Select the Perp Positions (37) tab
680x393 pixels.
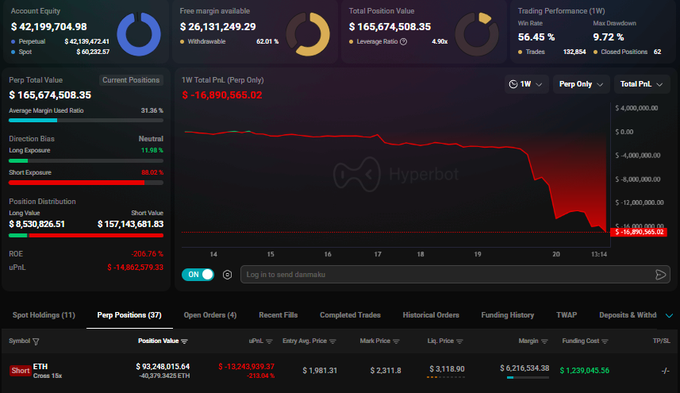click(129, 315)
